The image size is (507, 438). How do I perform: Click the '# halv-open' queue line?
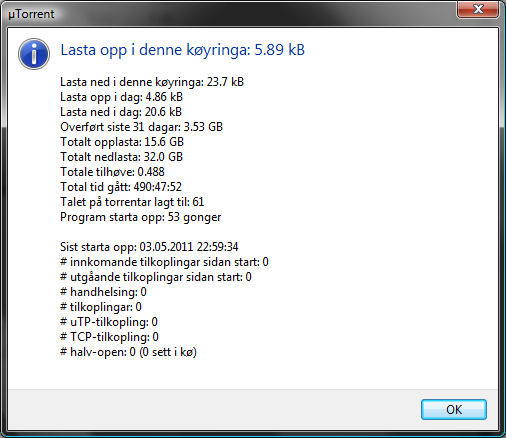(x=128, y=352)
